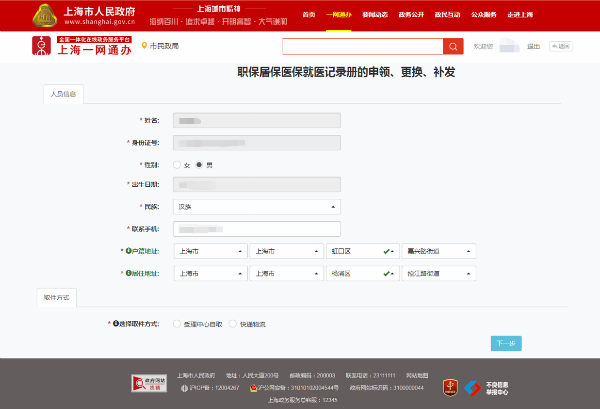
Task: Click the red search magnifier button
Action: (x=453, y=46)
